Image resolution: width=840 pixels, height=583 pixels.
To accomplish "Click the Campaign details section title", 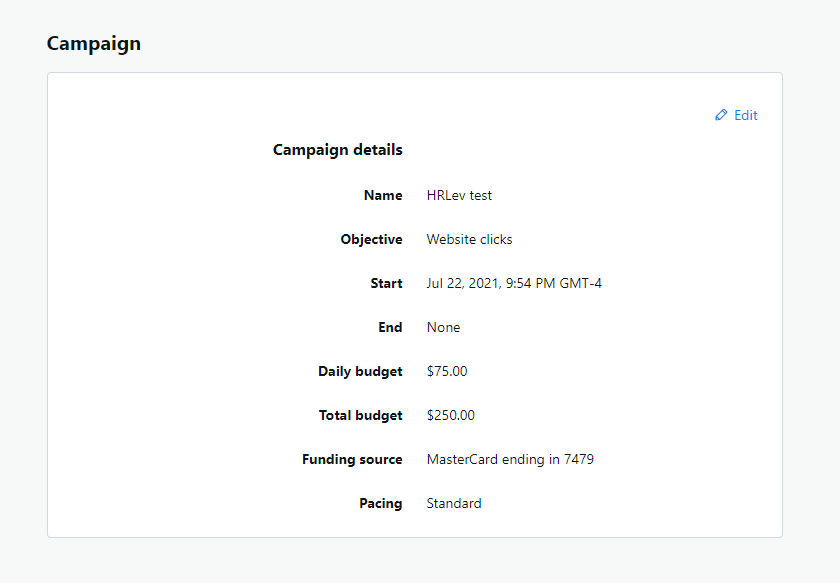I will tap(338, 150).
